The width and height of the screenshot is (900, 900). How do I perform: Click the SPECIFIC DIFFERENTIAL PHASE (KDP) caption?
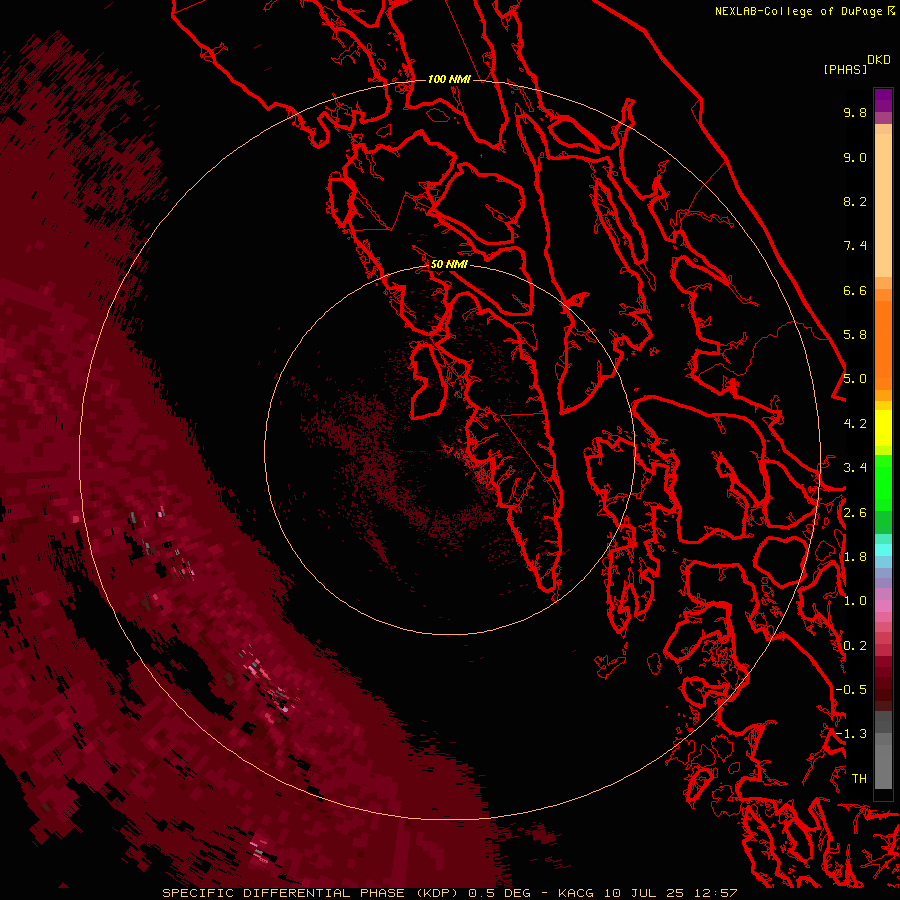[x=310, y=893]
